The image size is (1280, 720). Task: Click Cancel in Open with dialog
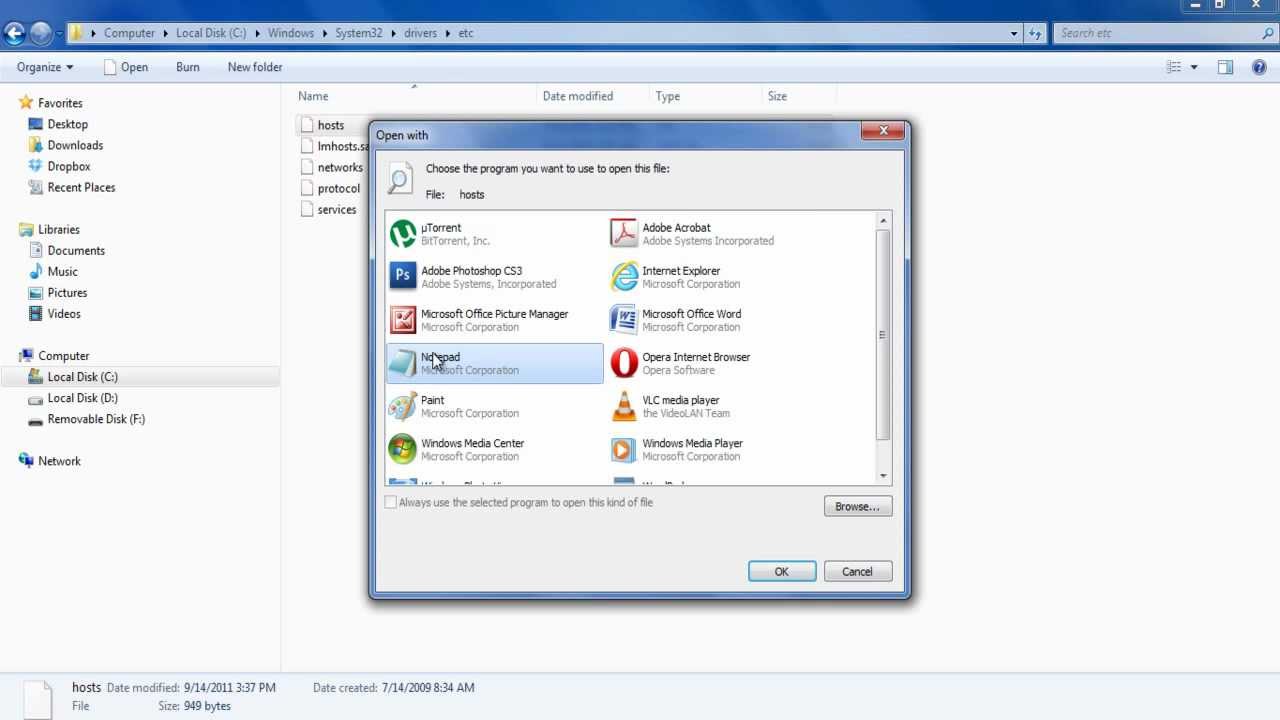coord(857,571)
